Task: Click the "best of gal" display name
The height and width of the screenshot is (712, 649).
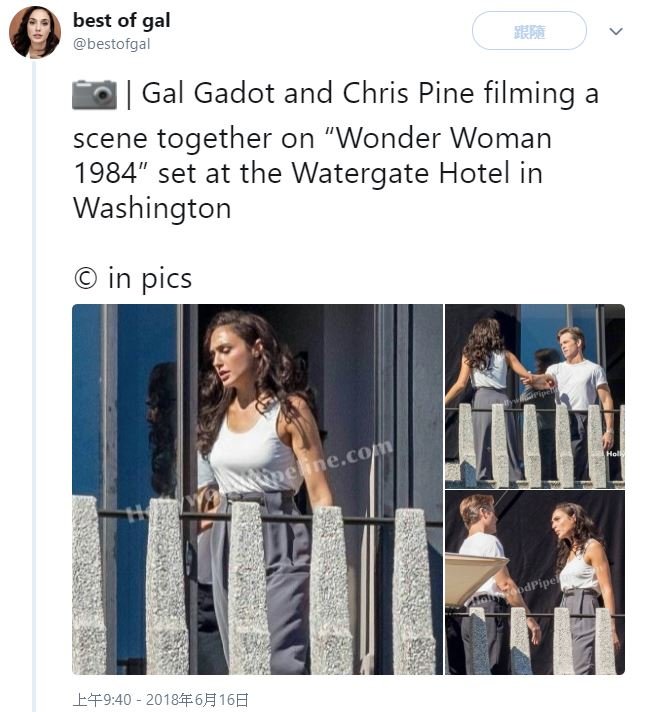Action: pyautogui.click(x=121, y=21)
